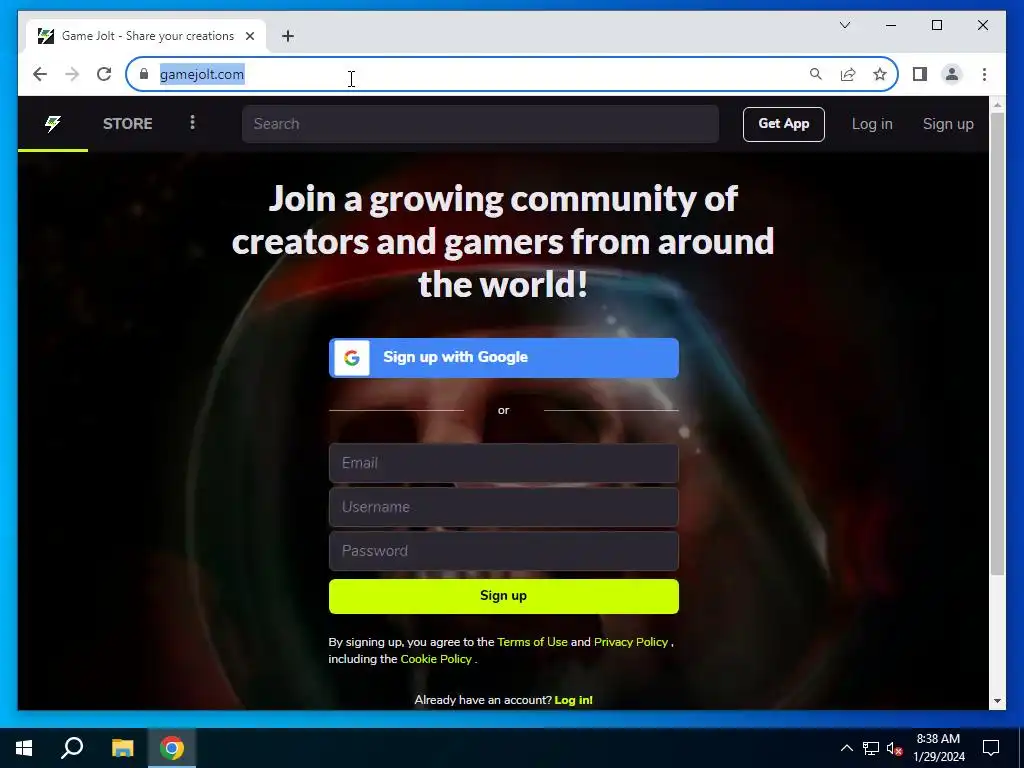Viewport: 1024px width, 768px height.
Task: Click the Username input field
Action: [504, 507]
